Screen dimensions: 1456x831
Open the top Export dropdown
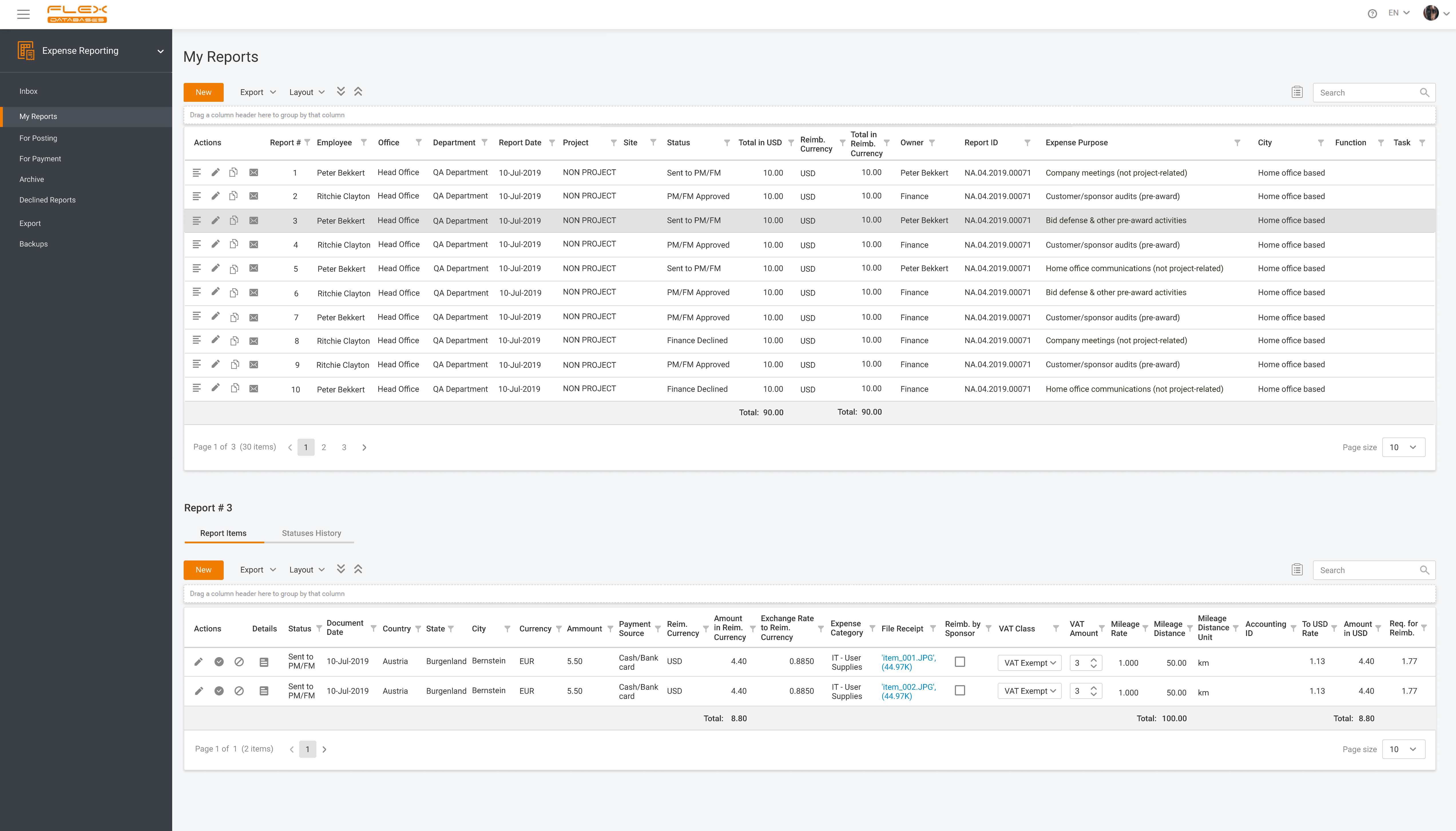[x=257, y=92]
